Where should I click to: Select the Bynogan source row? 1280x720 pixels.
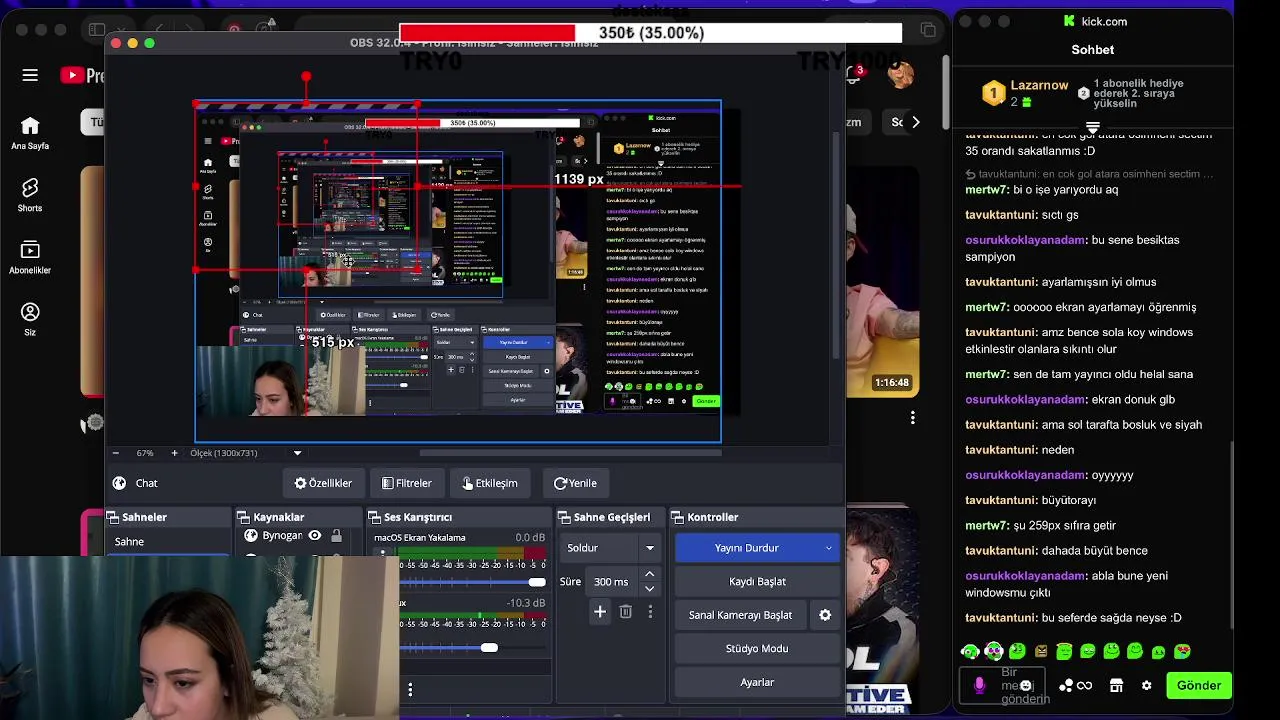coord(299,537)
